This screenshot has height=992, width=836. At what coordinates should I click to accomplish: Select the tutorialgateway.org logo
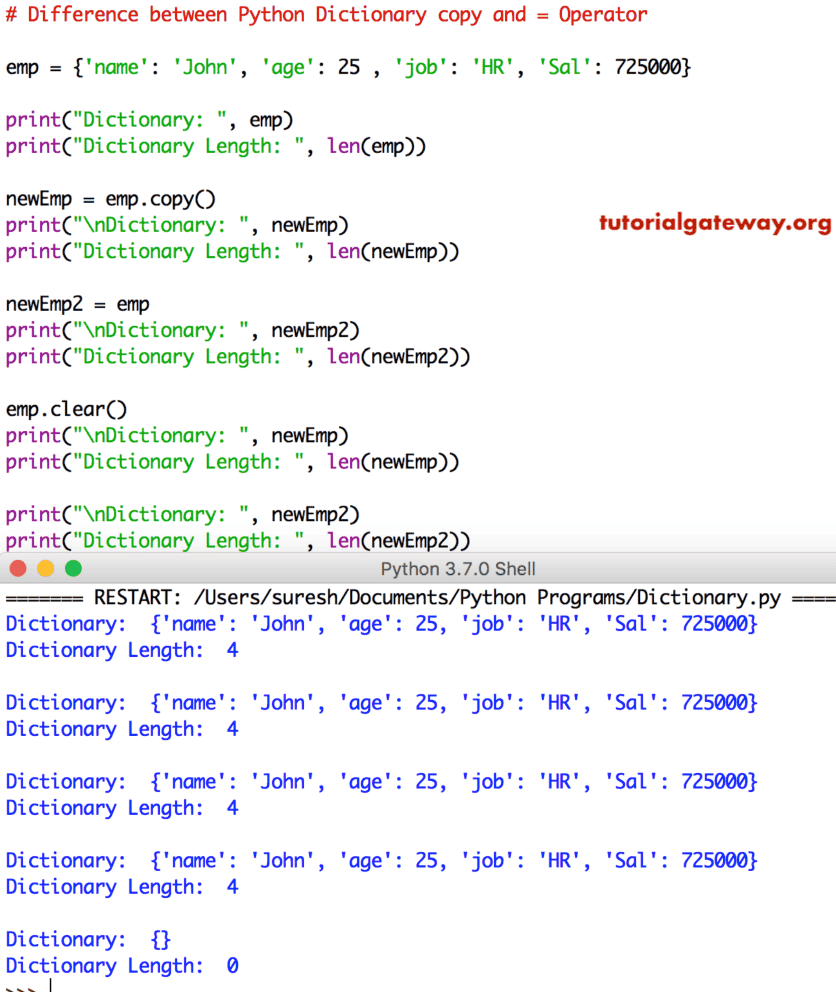pyautogui.click(x=714, y=222)
